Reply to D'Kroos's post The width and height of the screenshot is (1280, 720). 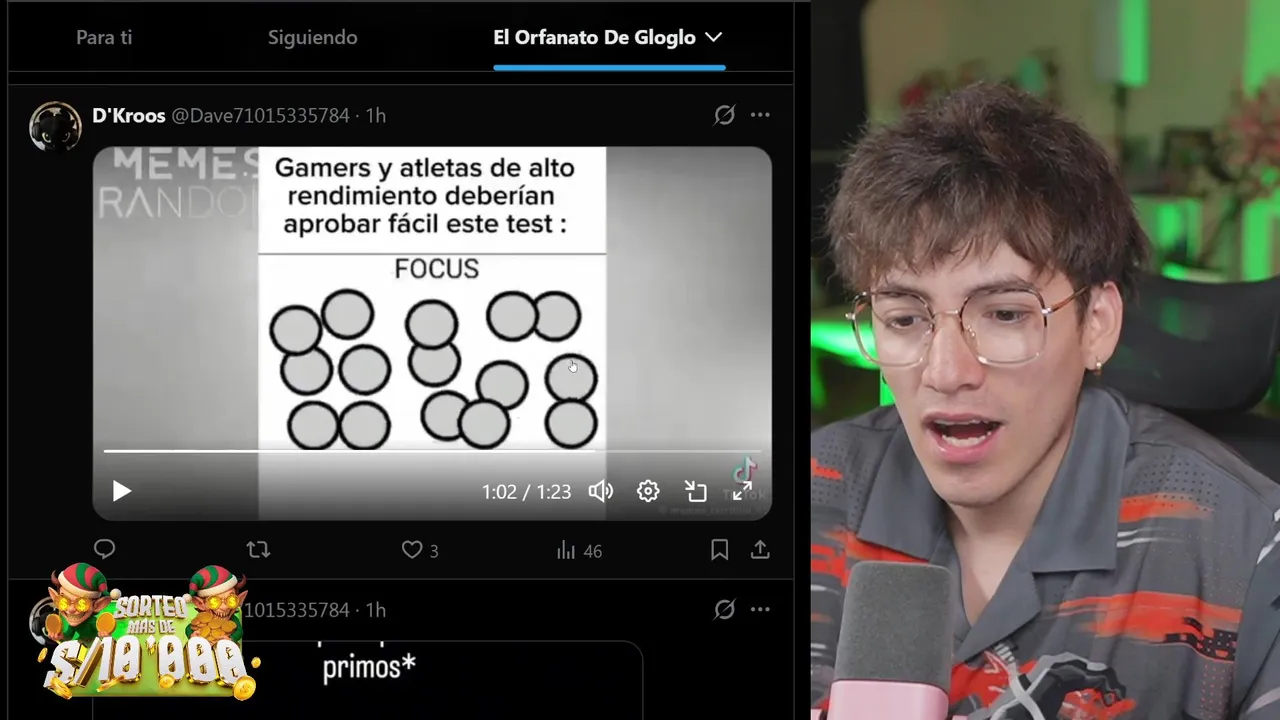(104, 549)
